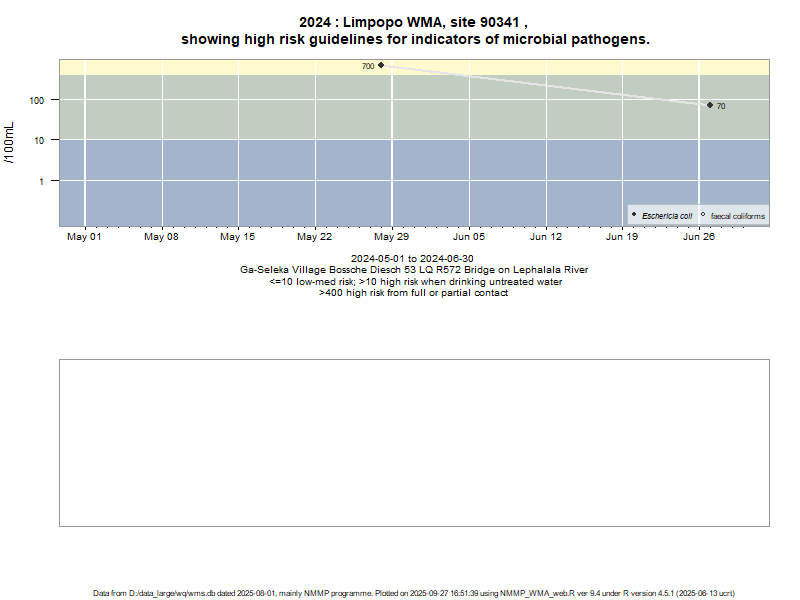Click the May 29 x-axis label

coord(391,237)
